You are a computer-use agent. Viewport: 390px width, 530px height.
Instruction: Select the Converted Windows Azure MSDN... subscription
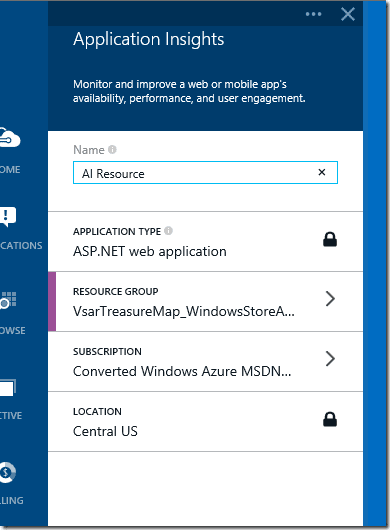[182, 371]
